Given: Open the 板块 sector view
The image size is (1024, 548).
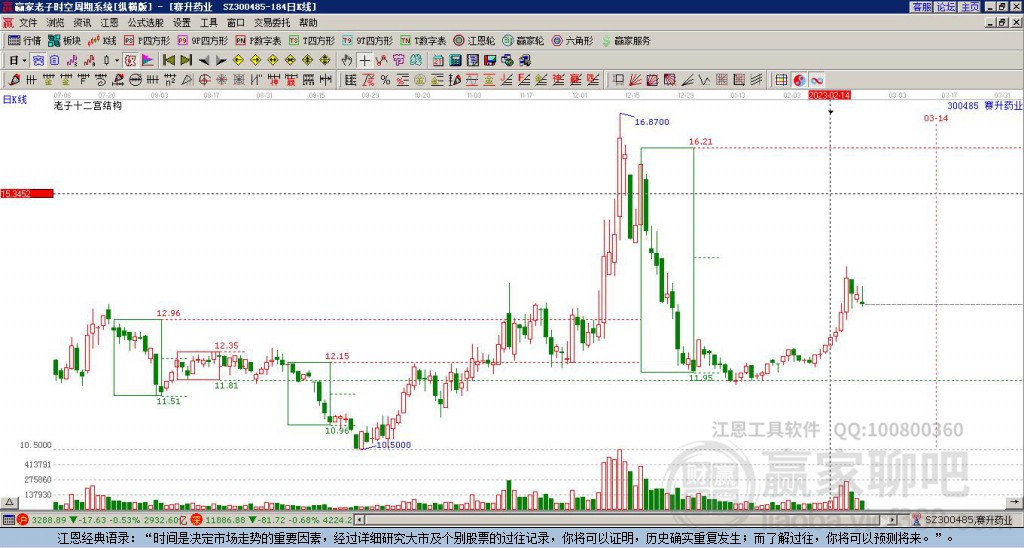Looking at the screenshot, I should pyautogui.click(x=64, y=40).
